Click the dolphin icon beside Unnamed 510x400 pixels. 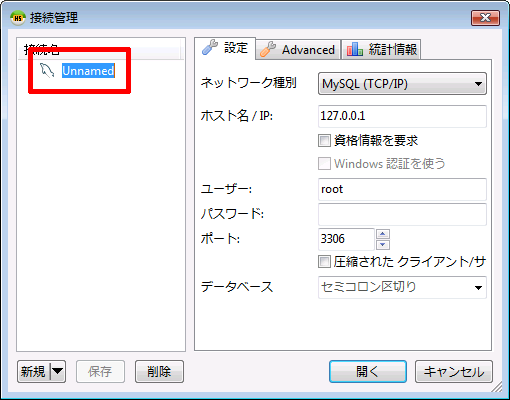(x=47, y=70)
